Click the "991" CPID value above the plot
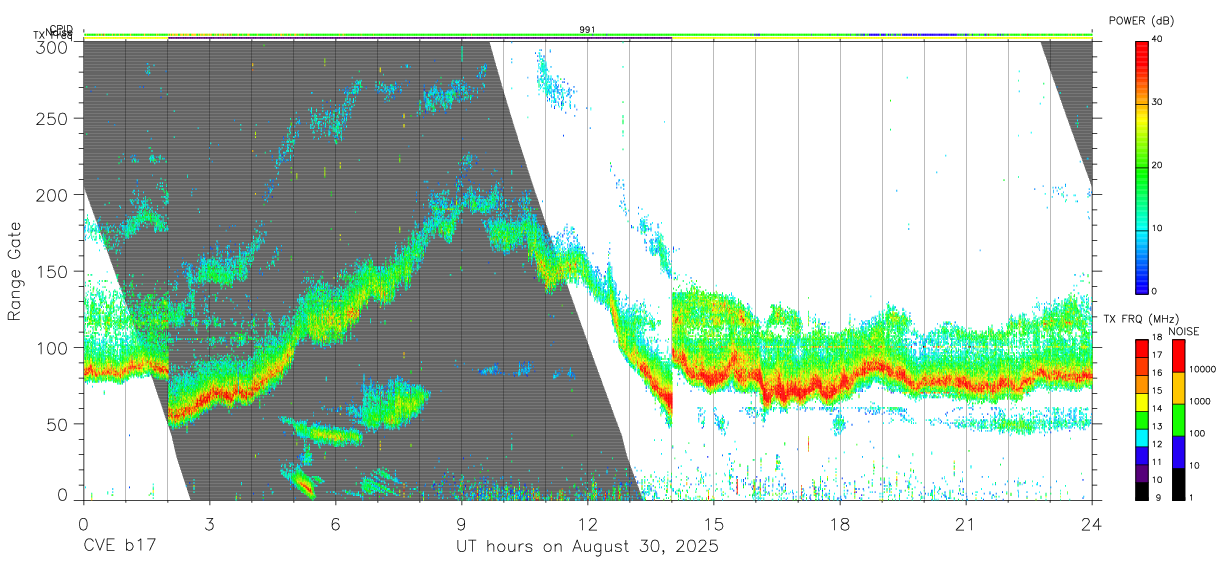 [x=587, y=30]
